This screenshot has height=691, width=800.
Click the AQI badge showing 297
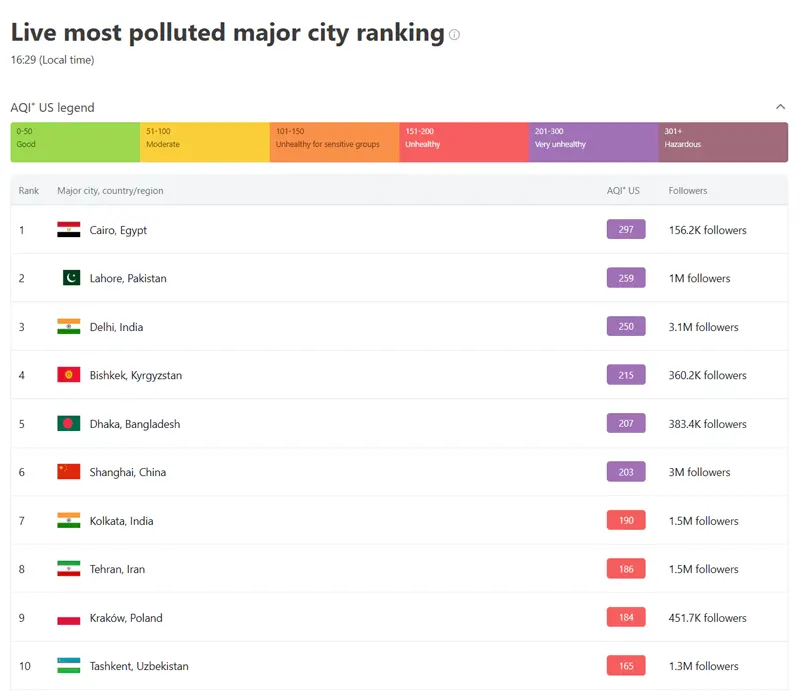(626, 230)
